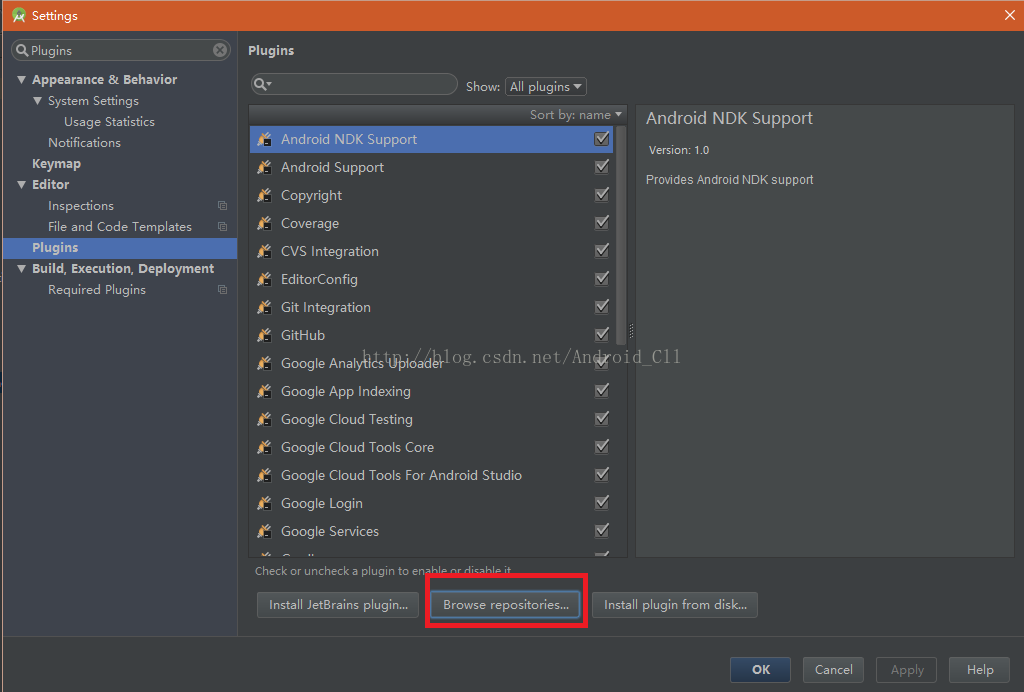Click the Coverage plugin icon
Screen dimensions: 1024x692
264,223
